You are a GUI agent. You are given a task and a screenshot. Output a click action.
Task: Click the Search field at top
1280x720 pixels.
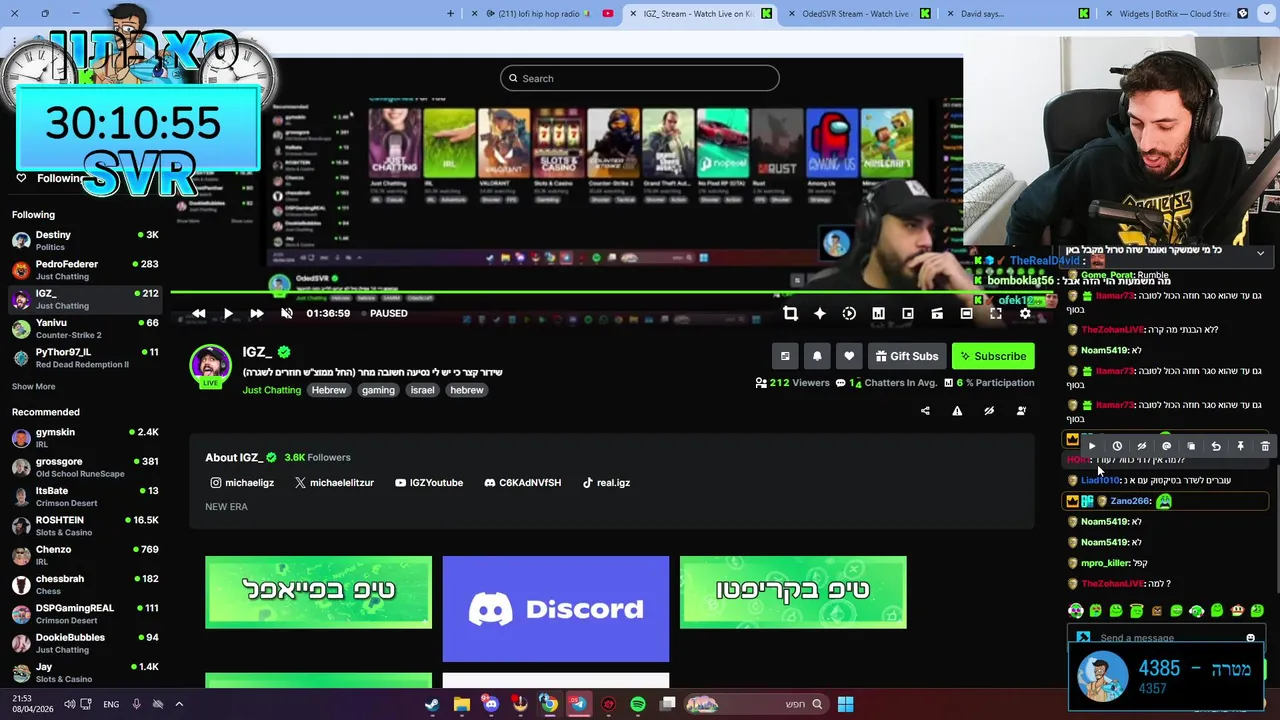pos(640,78)
